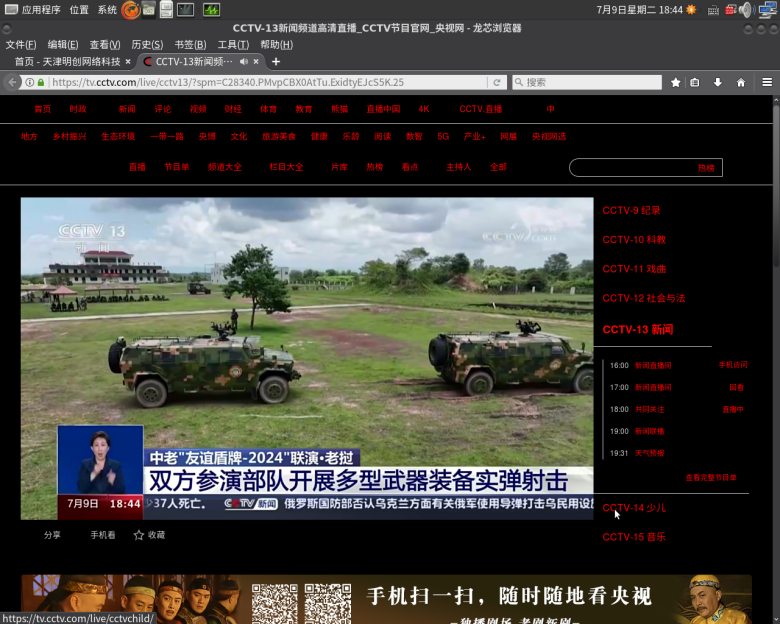Click the weather sun icon beside the clock
Image resolution: width=780 pixels, height=624 pixels.
[691, 9]
